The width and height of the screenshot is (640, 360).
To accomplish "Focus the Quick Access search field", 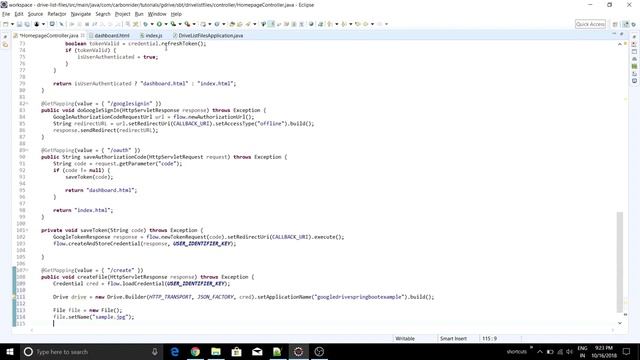I will point(590,24).
